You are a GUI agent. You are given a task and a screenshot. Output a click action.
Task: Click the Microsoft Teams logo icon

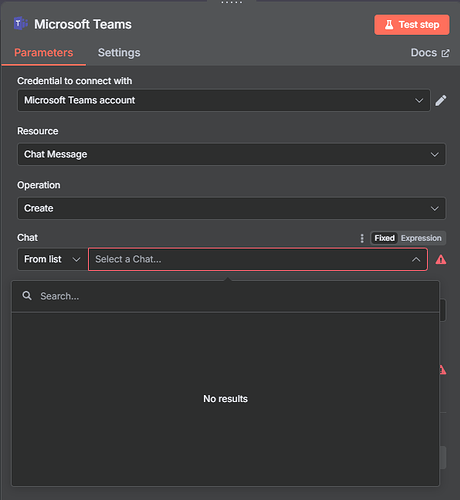[21, 24]
